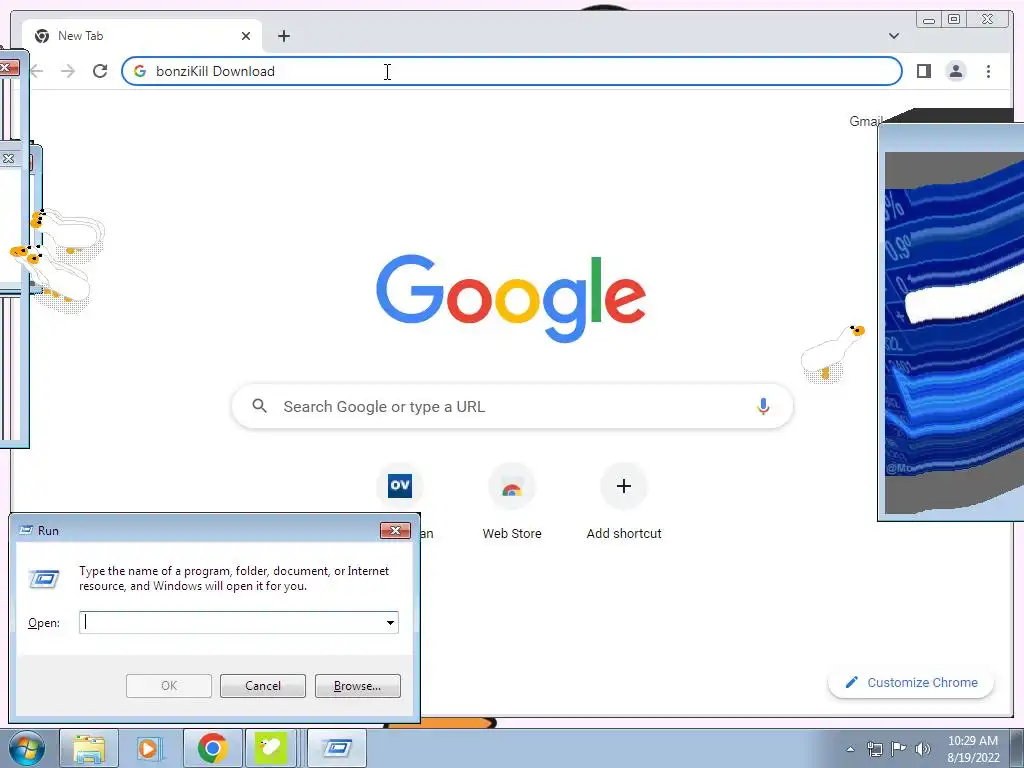Click the Run program icon in the dialog
1024x768 pixels.
tap(44, 579)
